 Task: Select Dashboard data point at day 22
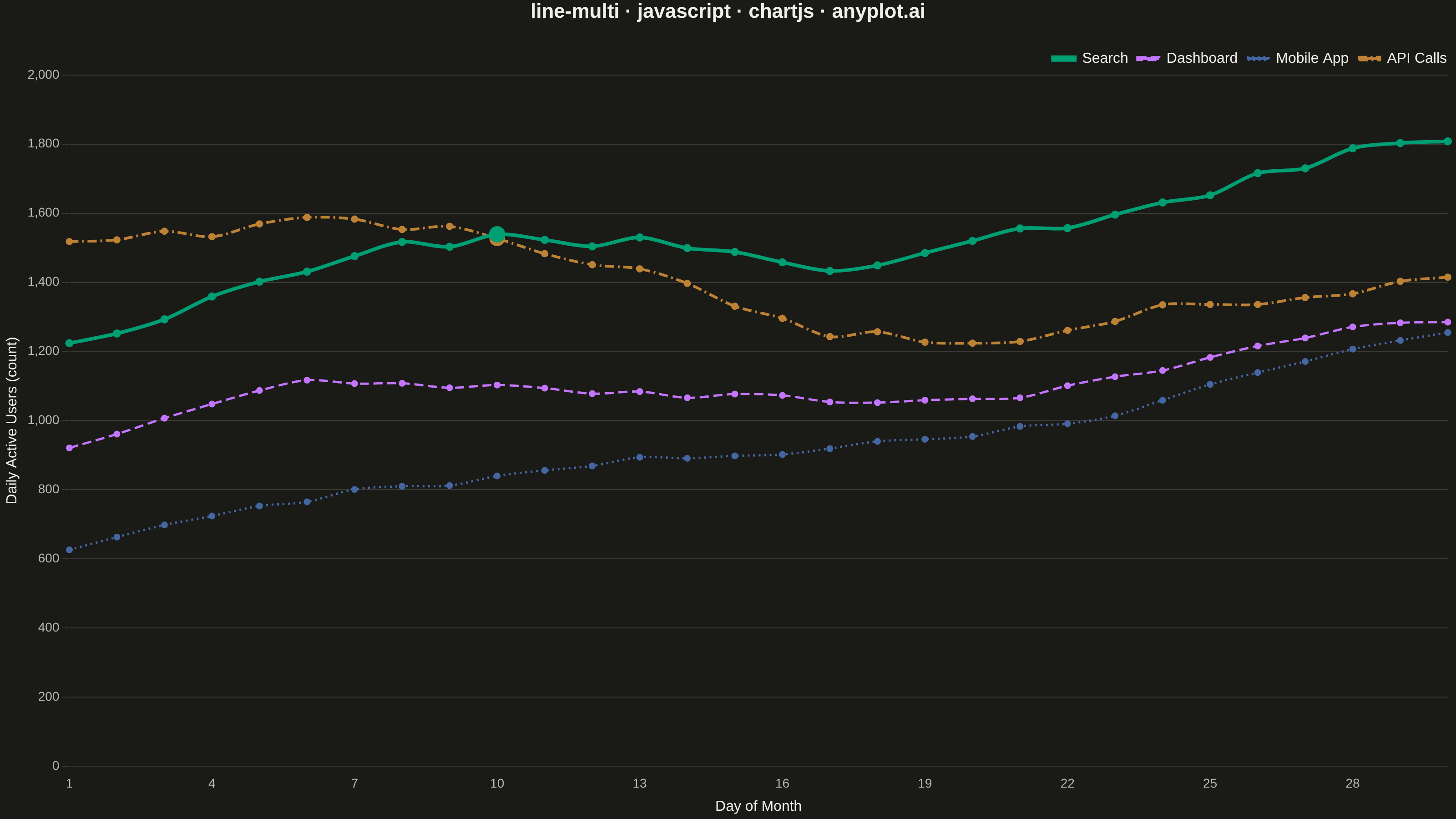(1067, 385)
